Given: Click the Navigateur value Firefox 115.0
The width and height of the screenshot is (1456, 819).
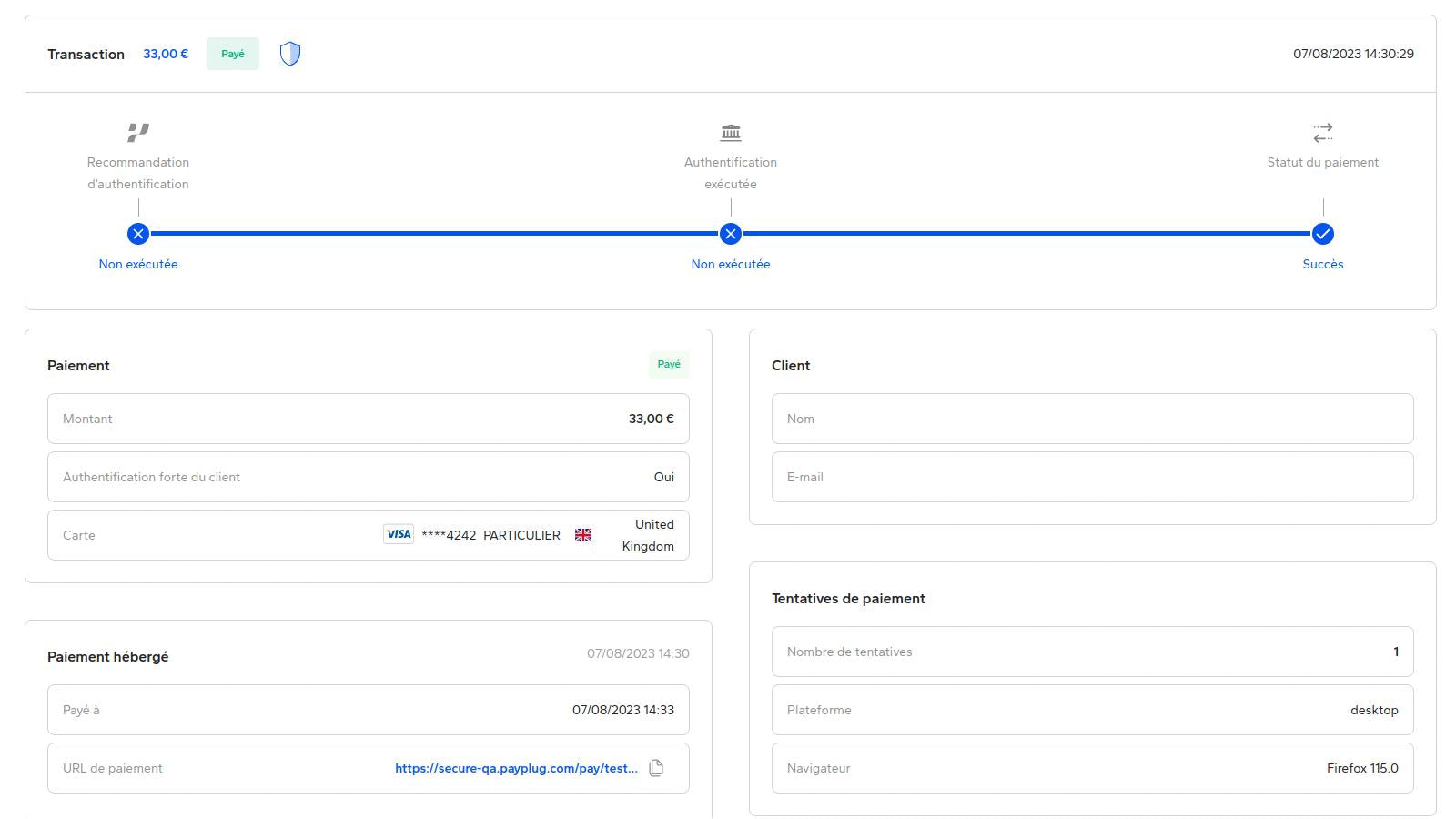Looking at the screenshot, I should (1362, 768).
